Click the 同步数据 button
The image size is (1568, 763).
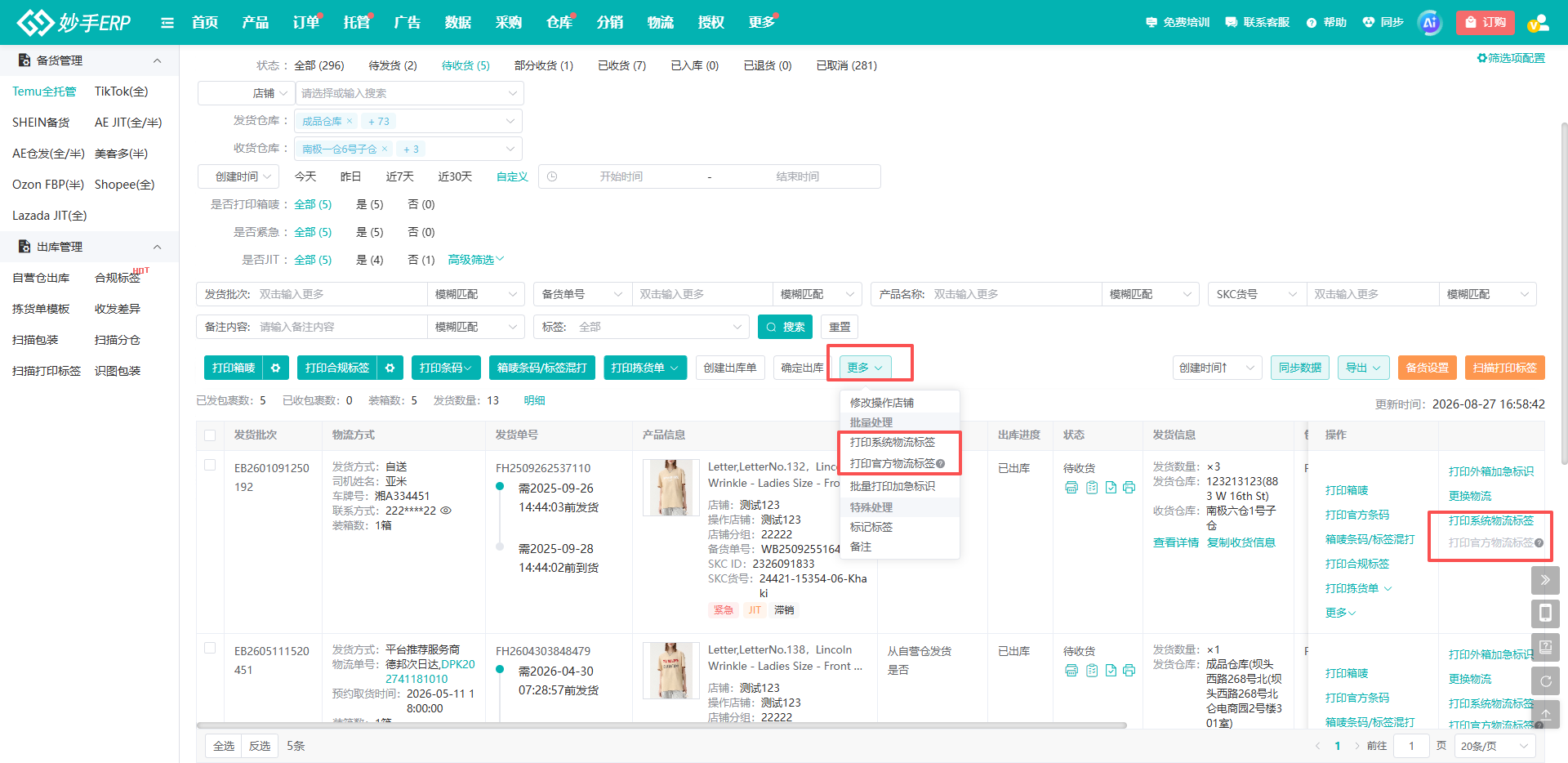coord(1300,368)
